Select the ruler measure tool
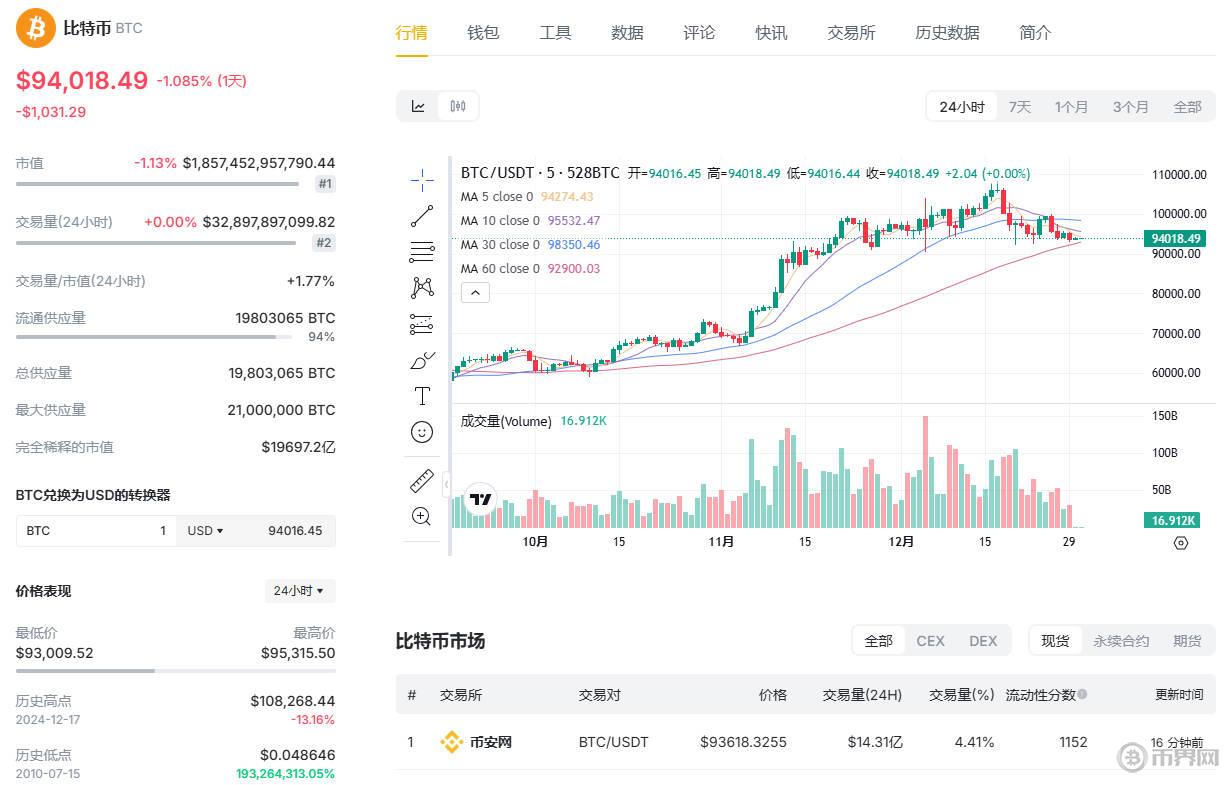Screen dimensions: 1230x785 421,480
